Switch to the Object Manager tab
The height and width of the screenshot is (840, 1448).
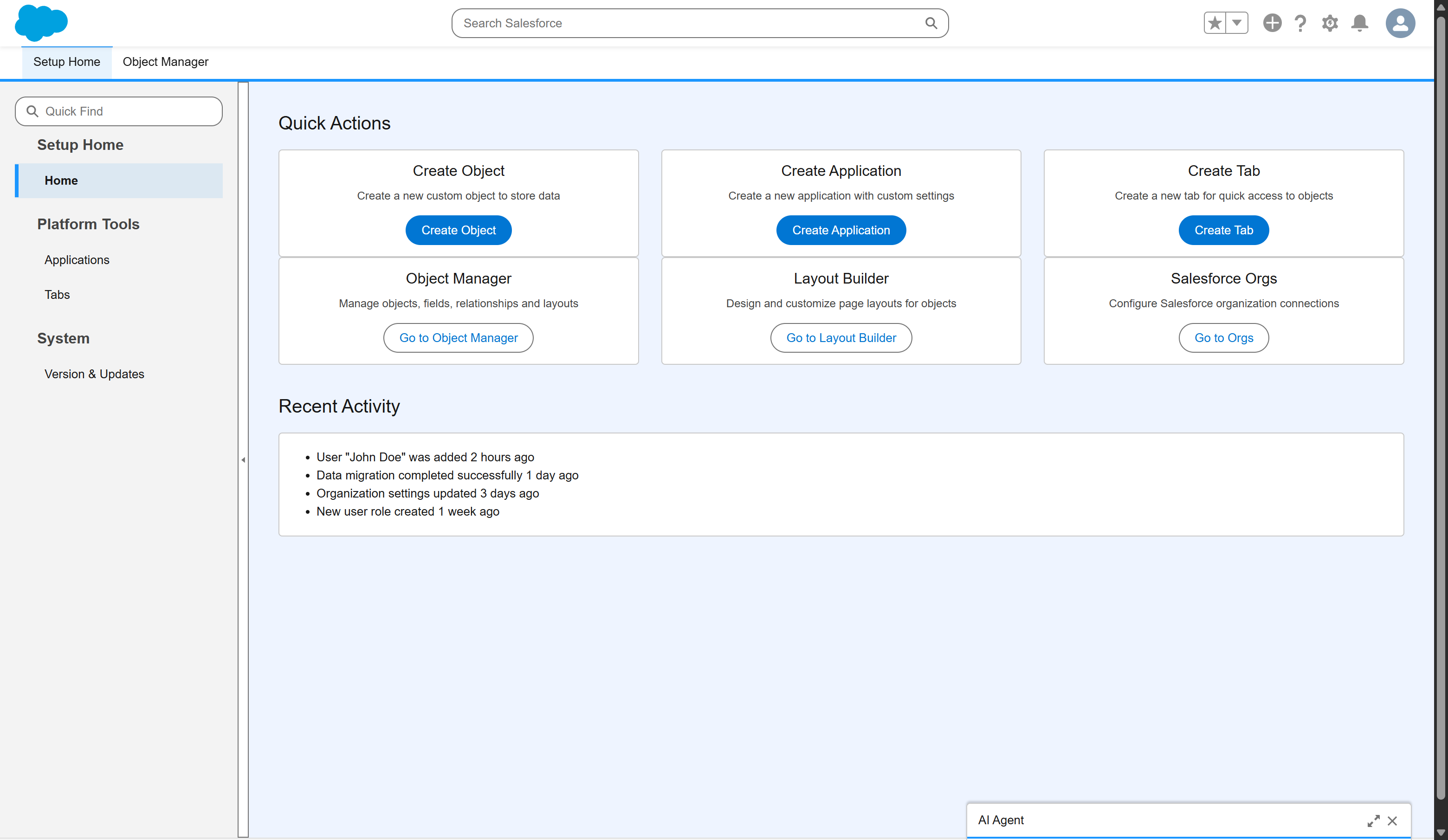coord(166,61)
